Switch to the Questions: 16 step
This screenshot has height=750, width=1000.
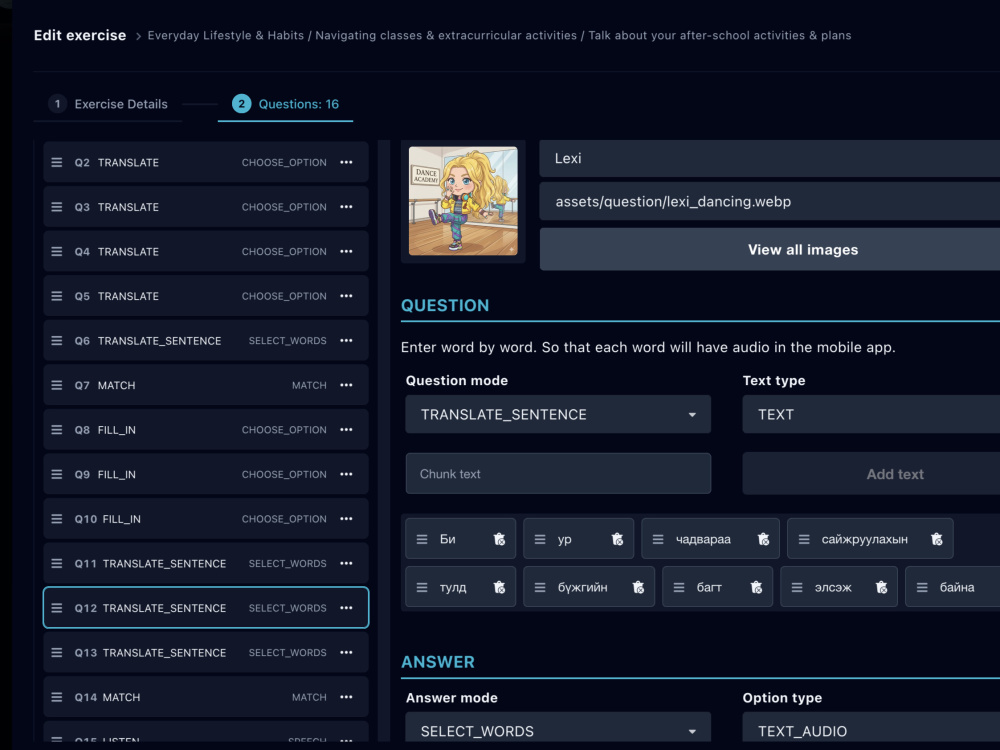(x=286, y=104)
